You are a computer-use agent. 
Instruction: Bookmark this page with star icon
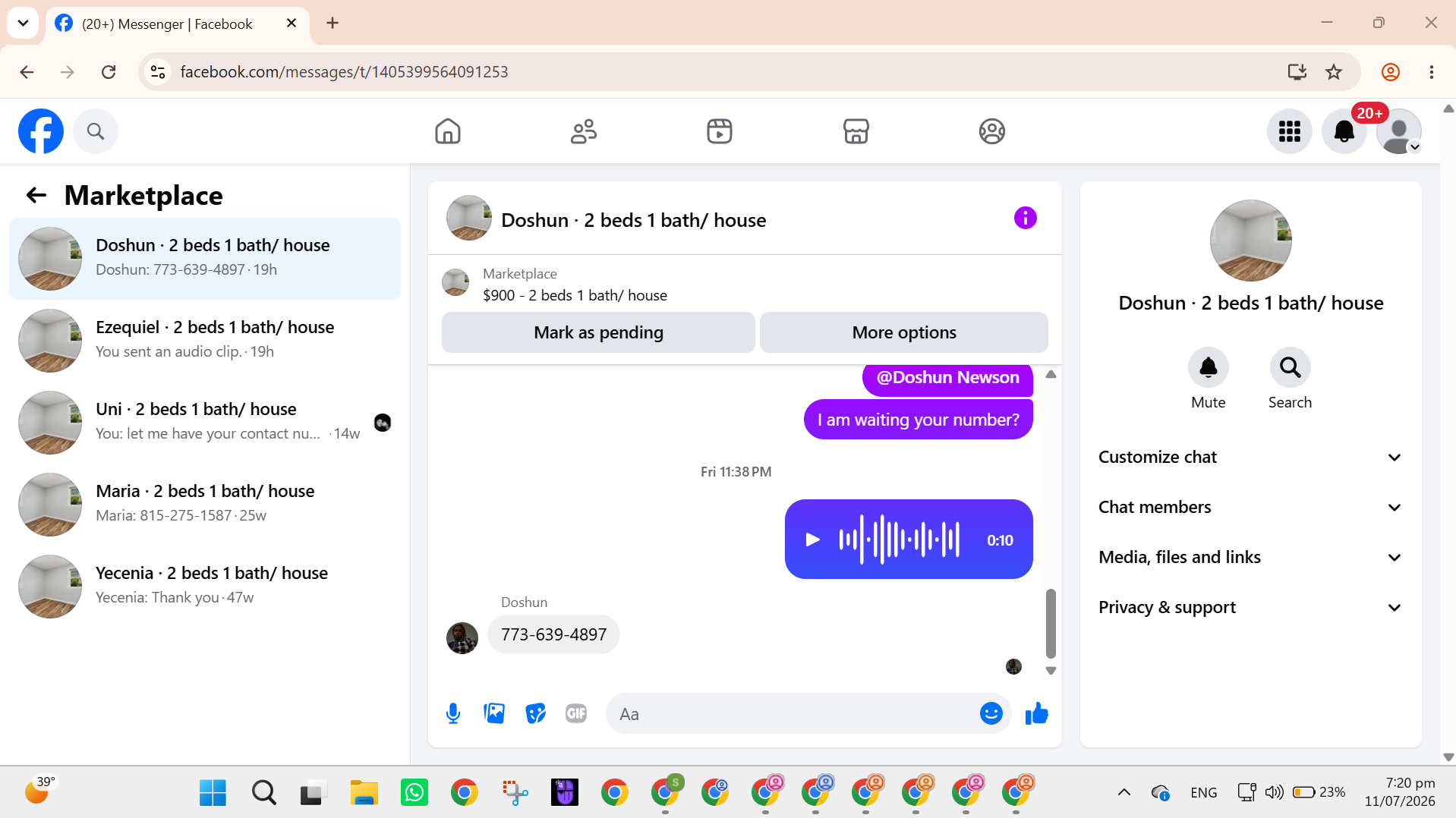pyautogui.click(x=1334, y=71)
